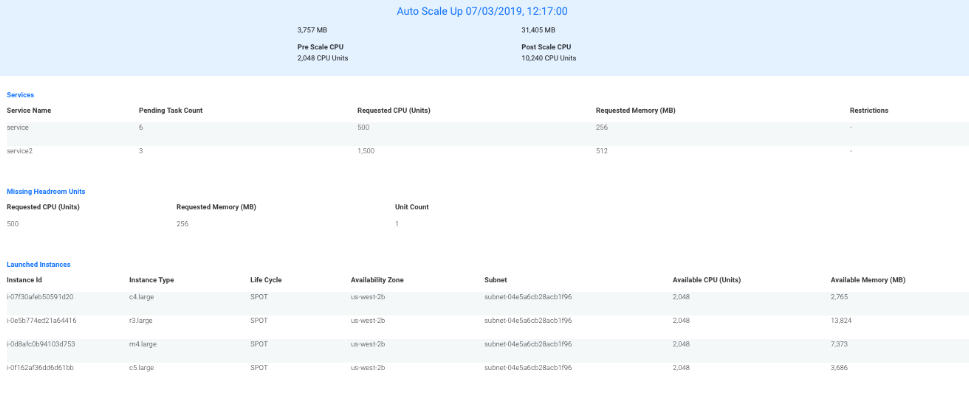Screen dimensions: 969x393
Task: Select the 31,405 MB value
Action: 538,30
